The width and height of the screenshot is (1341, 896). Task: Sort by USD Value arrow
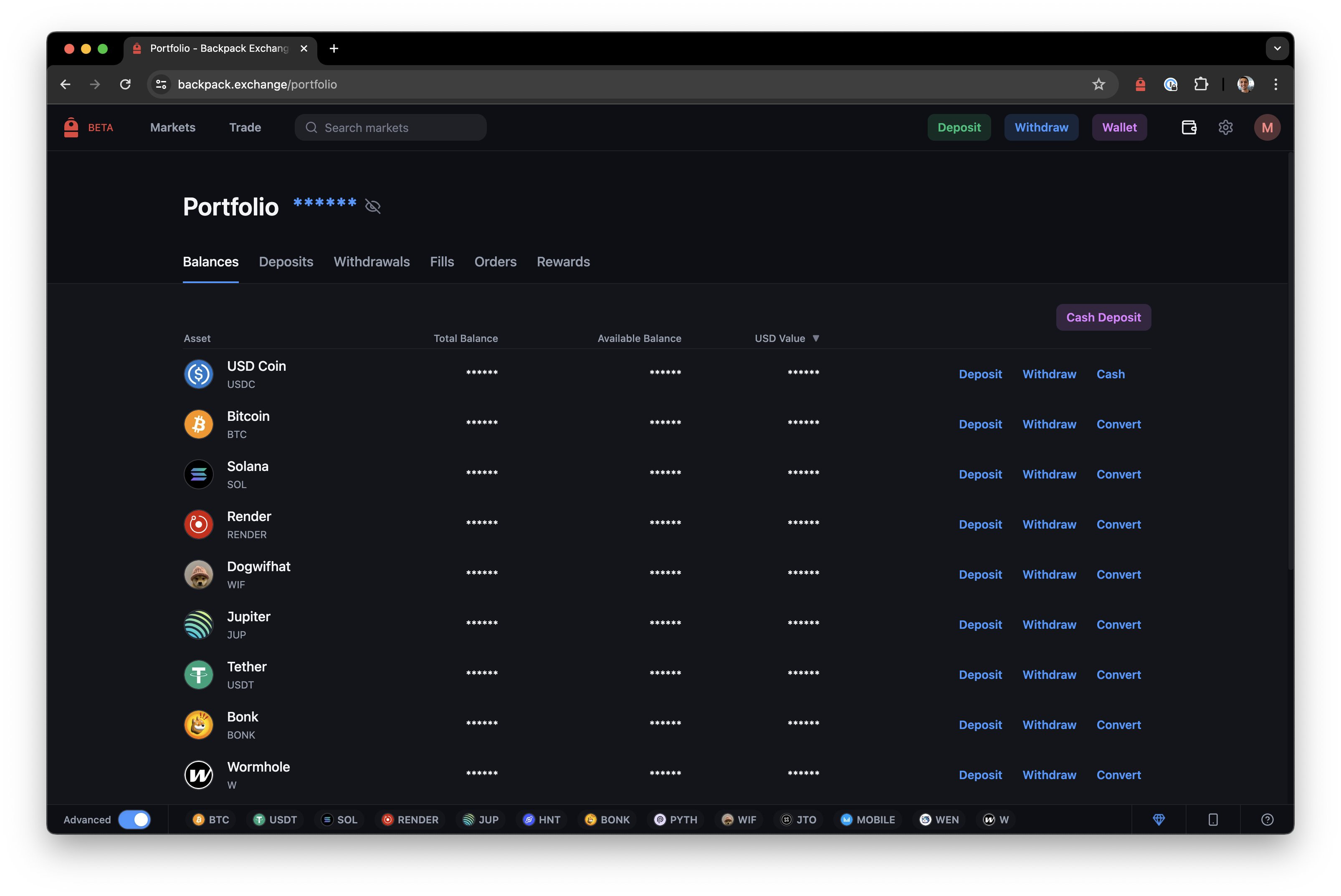[x=816, y=338]
